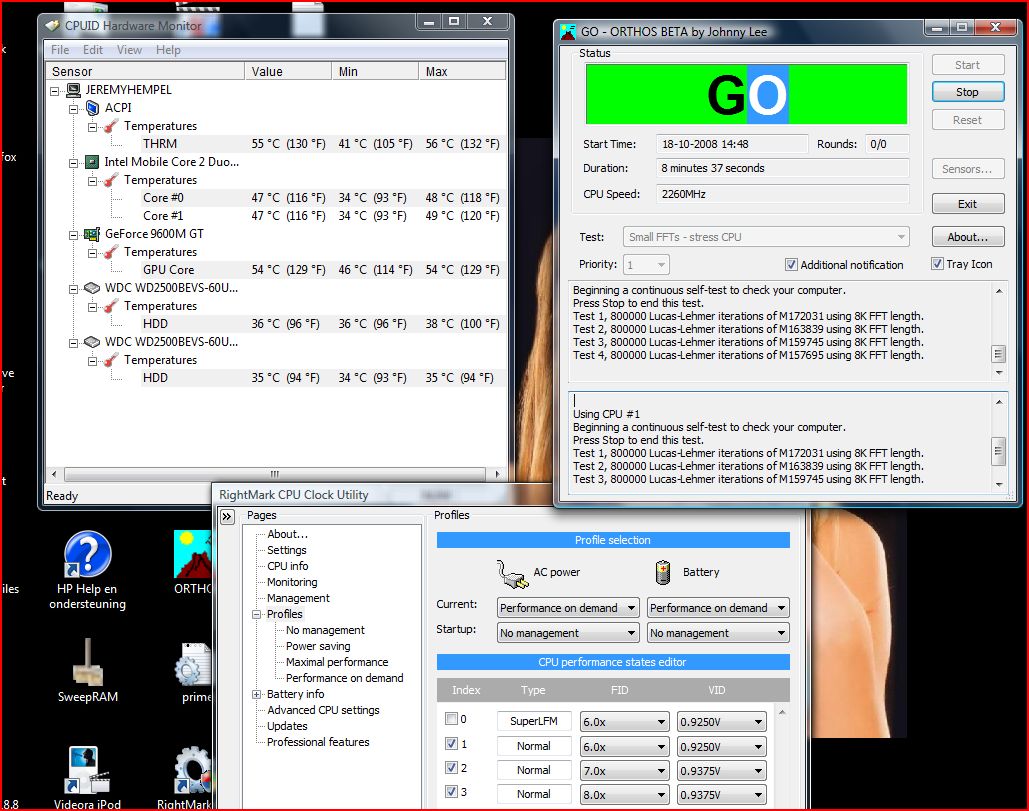Click the About... button in ORTHOS
1029x811 pixels.
coord(968,237)
